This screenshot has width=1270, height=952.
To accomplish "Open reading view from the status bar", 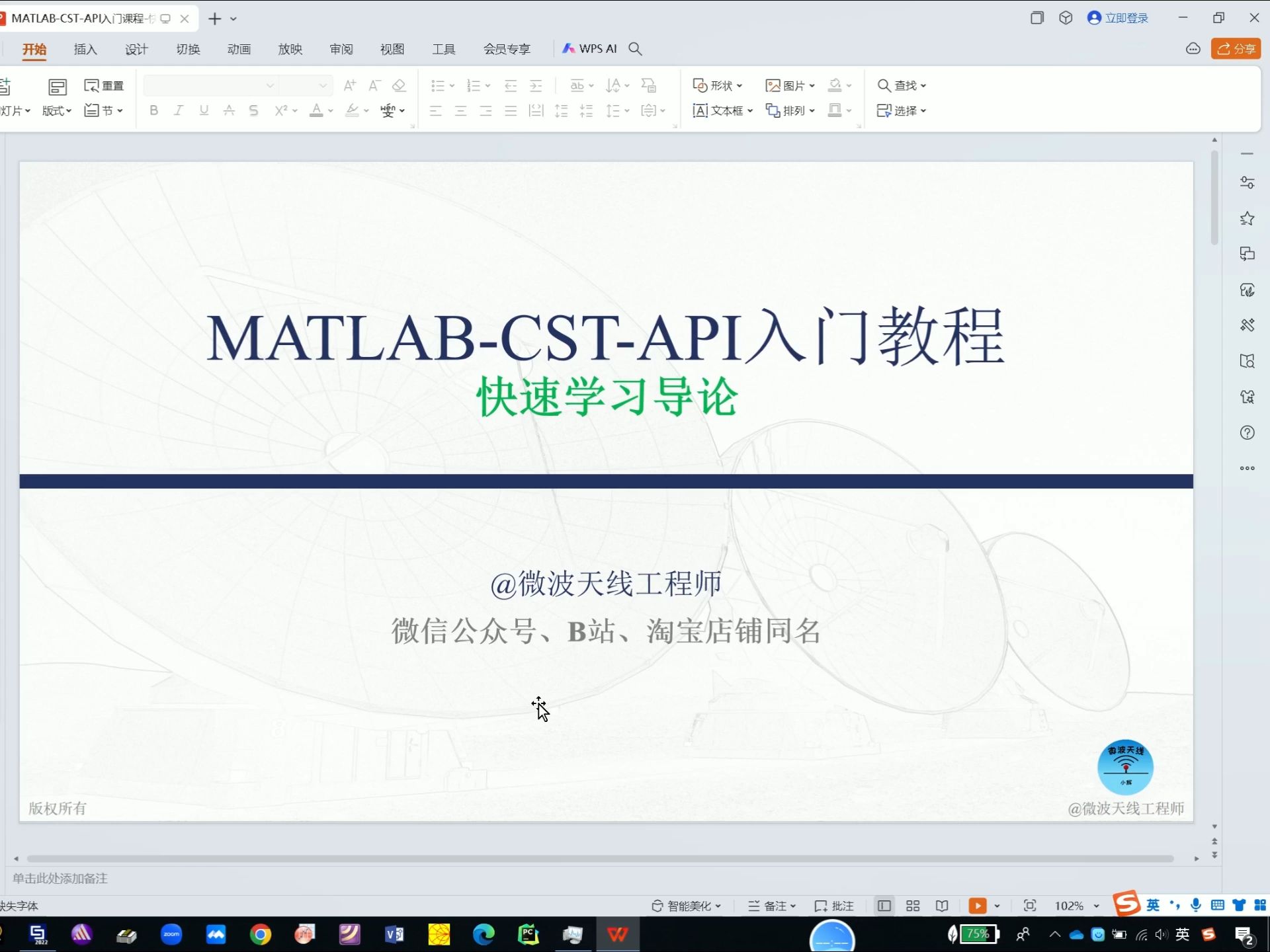I will (942, 906).
